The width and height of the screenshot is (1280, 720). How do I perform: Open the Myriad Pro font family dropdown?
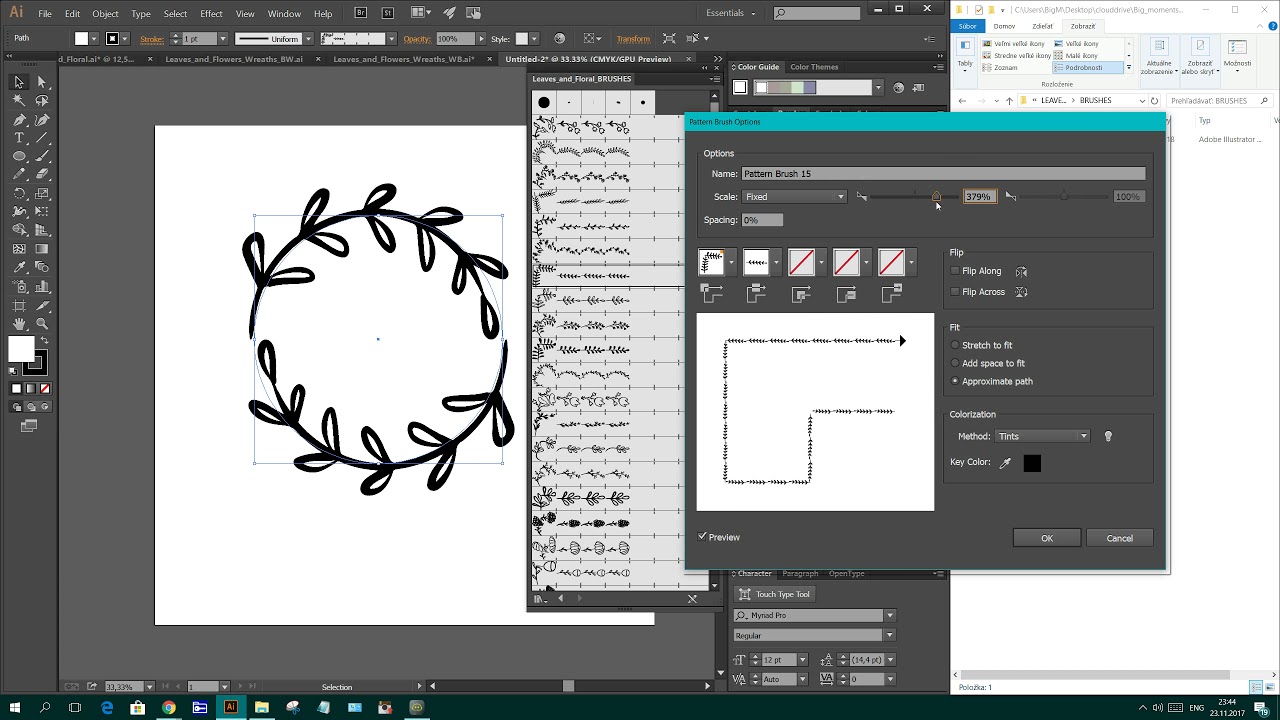tap(889, 616)
